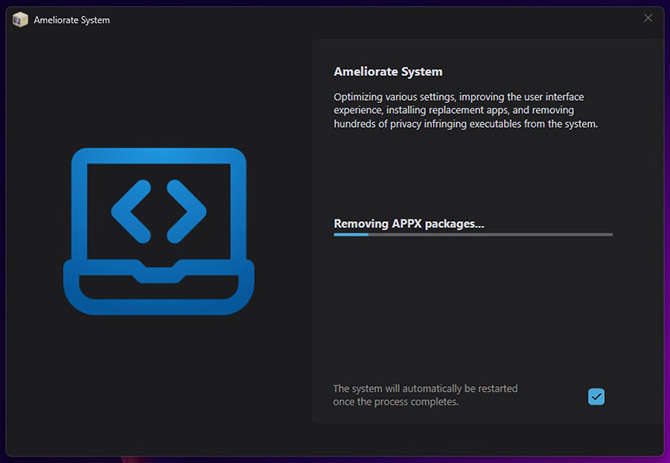The height and width of the screenshot is (463, 670).
Task: Click the 'system will automatically be restarted' text
Action: [425, 395]
